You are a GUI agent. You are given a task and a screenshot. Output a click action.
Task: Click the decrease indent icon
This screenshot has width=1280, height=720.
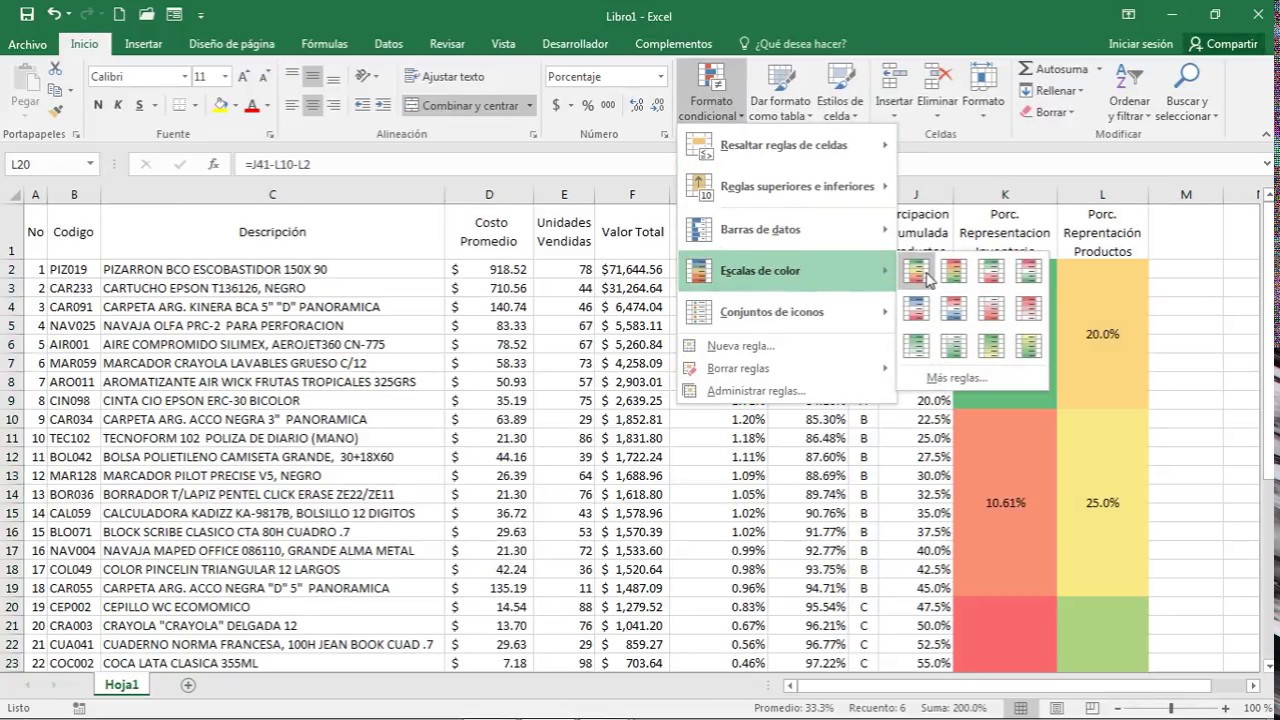(363, 105)
